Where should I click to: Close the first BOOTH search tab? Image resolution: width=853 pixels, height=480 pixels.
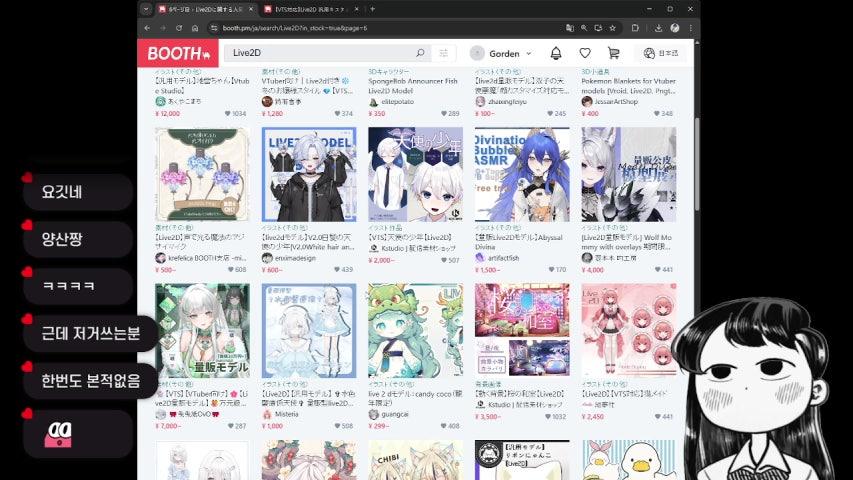(251, 9)
